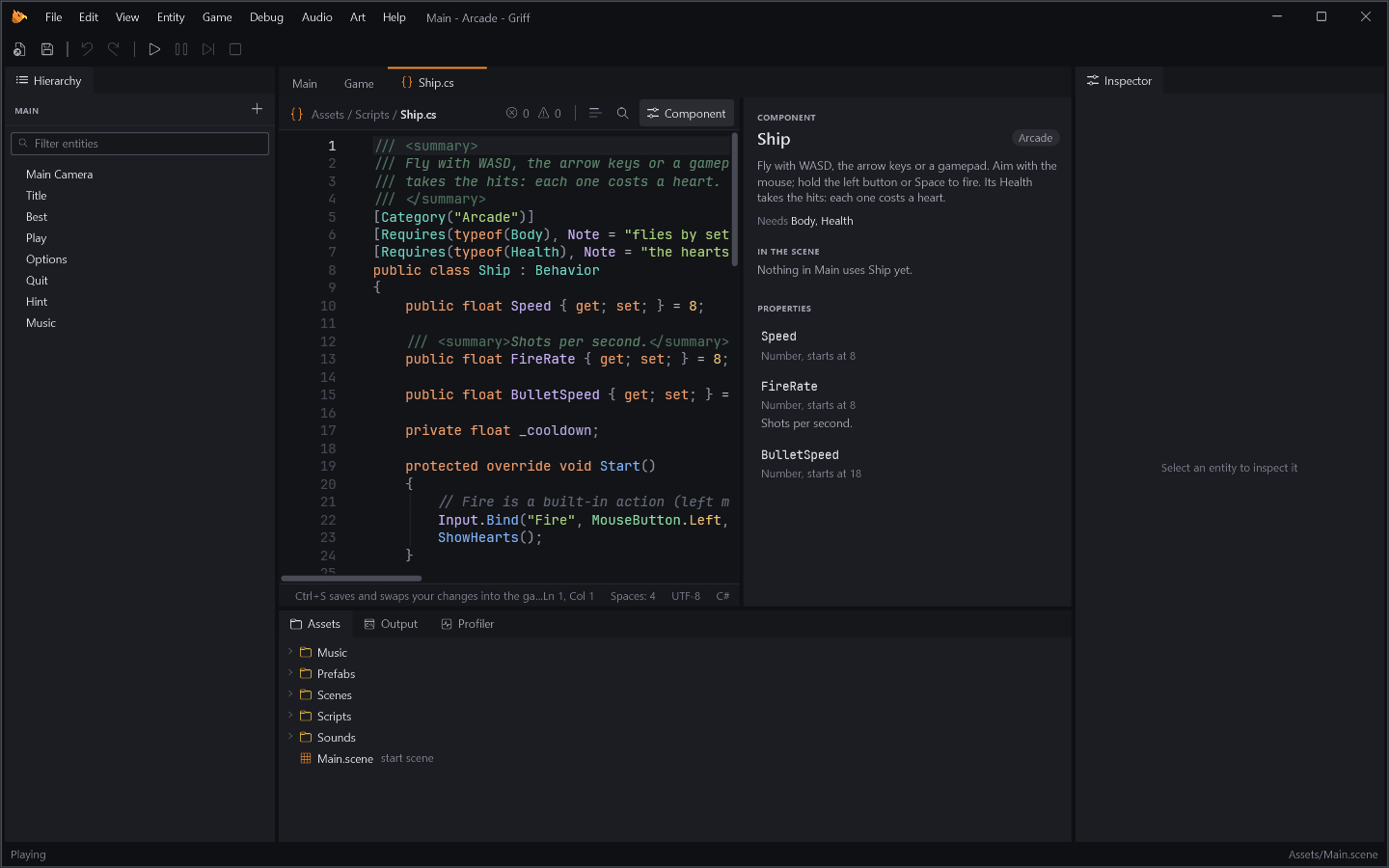The height and width of the screenshot is (868, 1389).
Task: Click the Griff app logo icon
Action: [x=19, y=16]
